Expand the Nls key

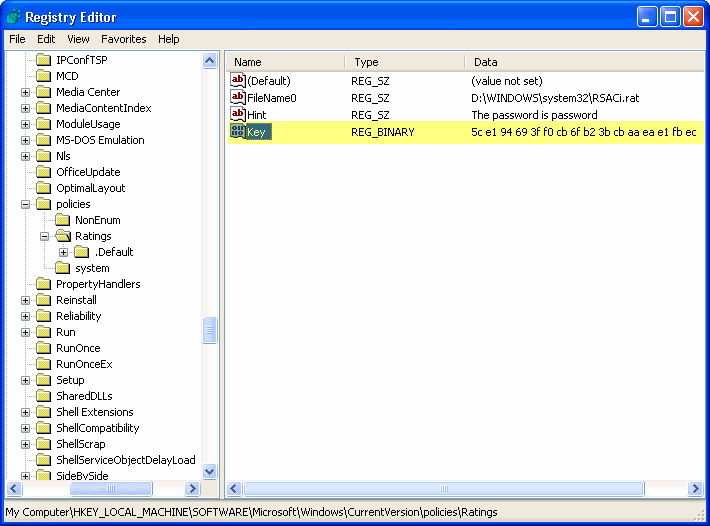(25, 156)
